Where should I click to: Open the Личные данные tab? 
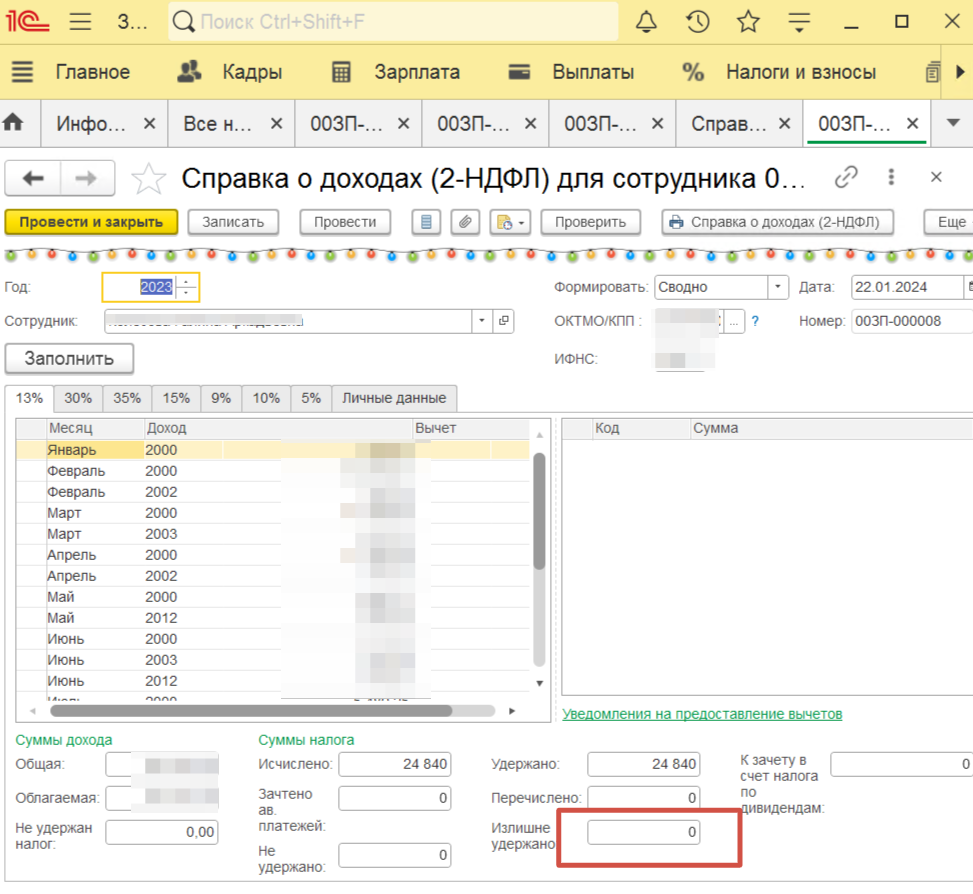tap(395, 398)
